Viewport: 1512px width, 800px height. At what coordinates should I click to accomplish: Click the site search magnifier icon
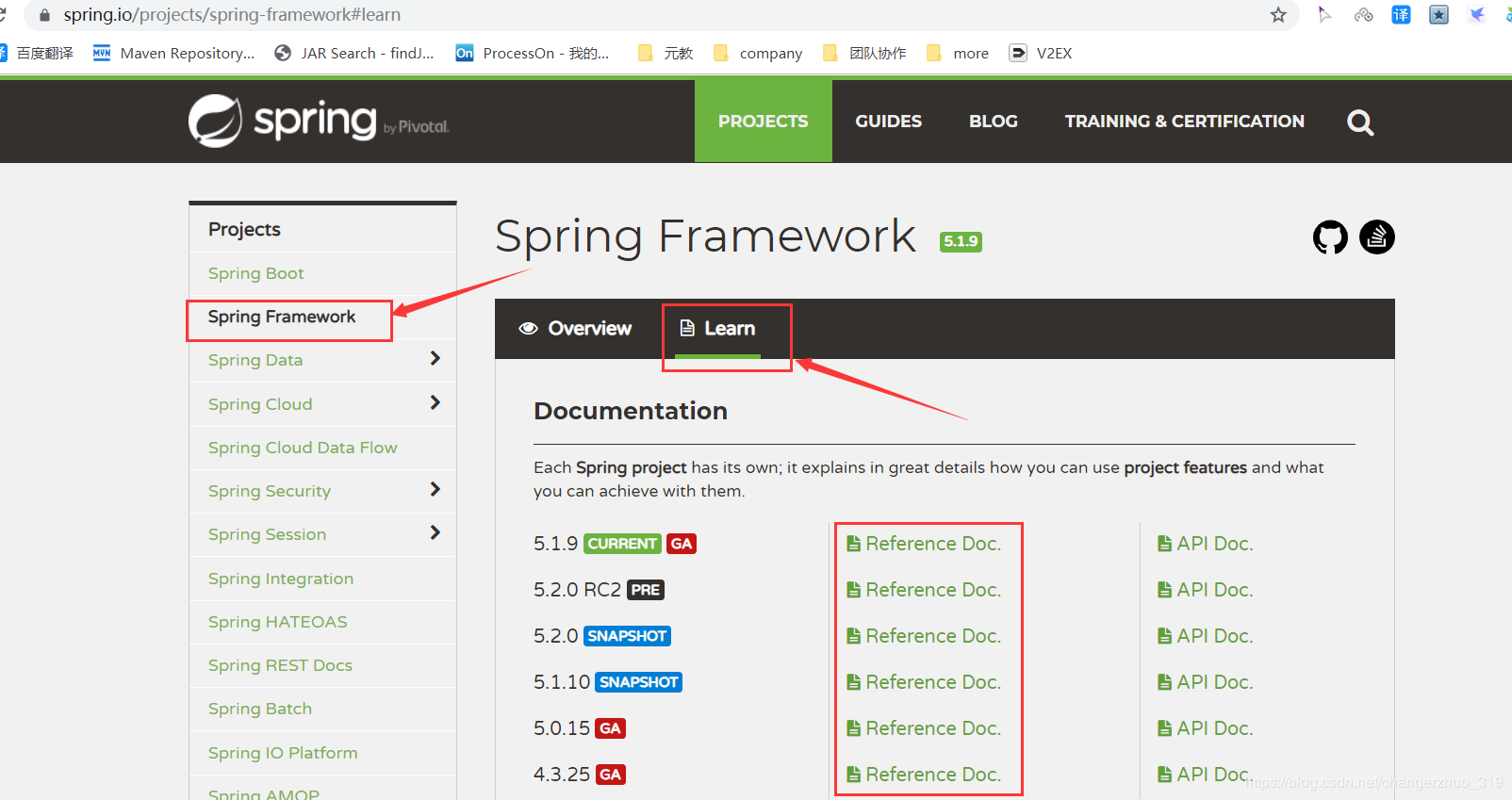[x=1360, y=122]
